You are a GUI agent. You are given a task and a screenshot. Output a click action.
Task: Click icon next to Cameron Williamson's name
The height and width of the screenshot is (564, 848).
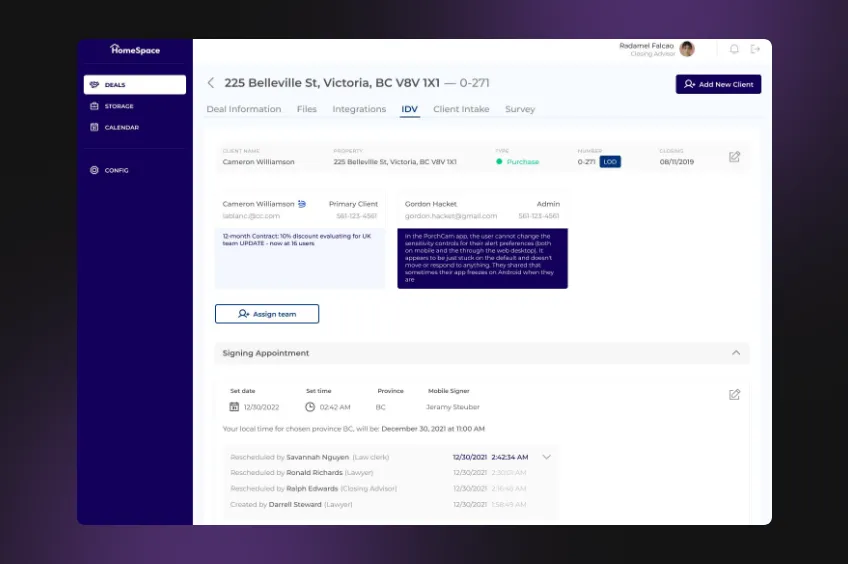(x=302, y=204)
